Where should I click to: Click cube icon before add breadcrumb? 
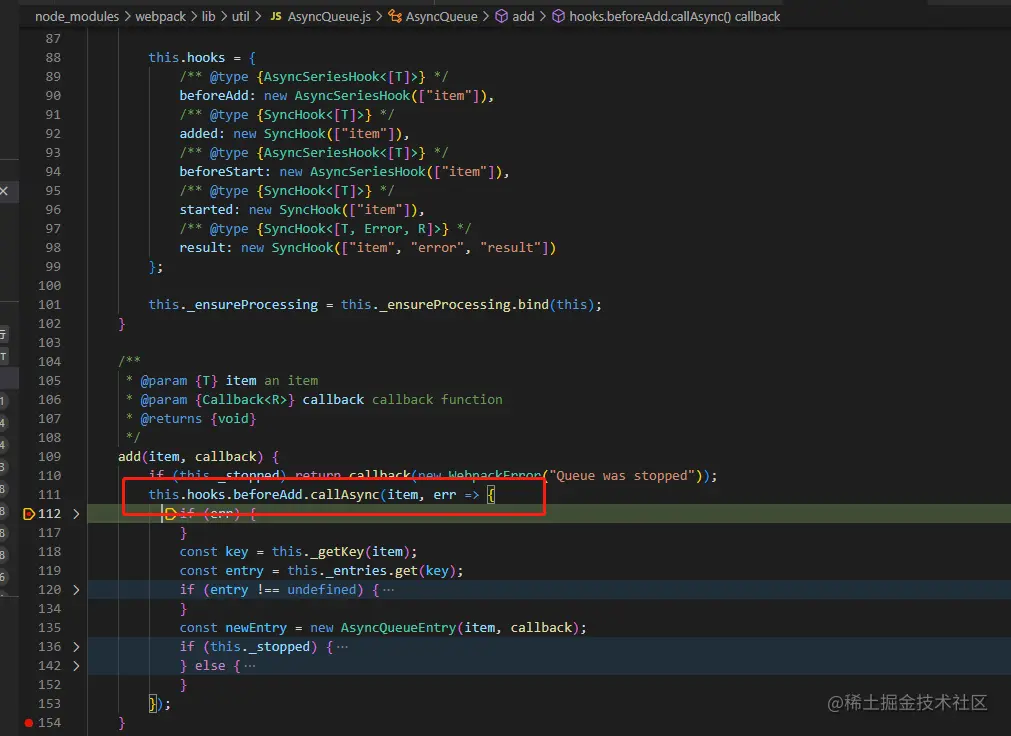click(501, 16)
